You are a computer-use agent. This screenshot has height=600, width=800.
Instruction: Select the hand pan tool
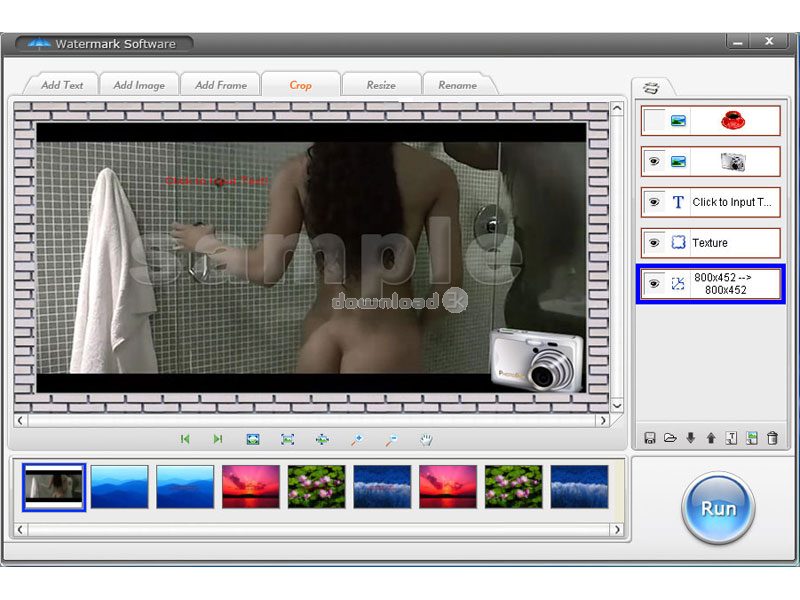coord(425,439)
